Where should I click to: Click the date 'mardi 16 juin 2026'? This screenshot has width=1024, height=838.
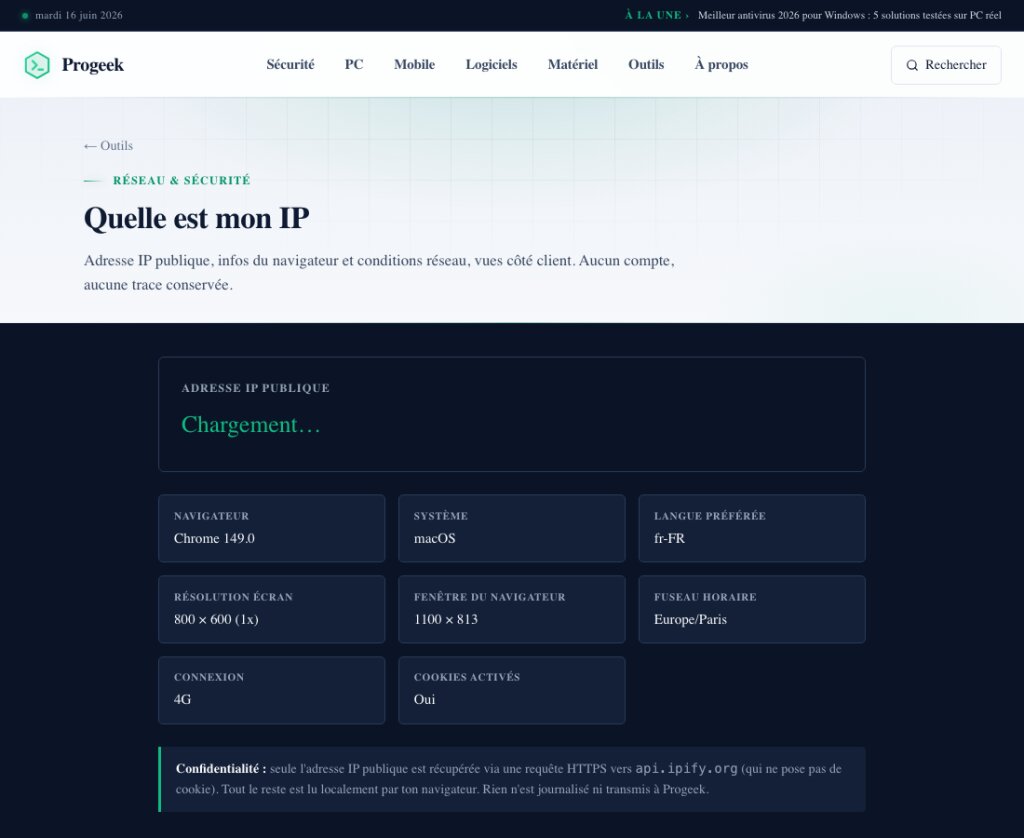79,15
